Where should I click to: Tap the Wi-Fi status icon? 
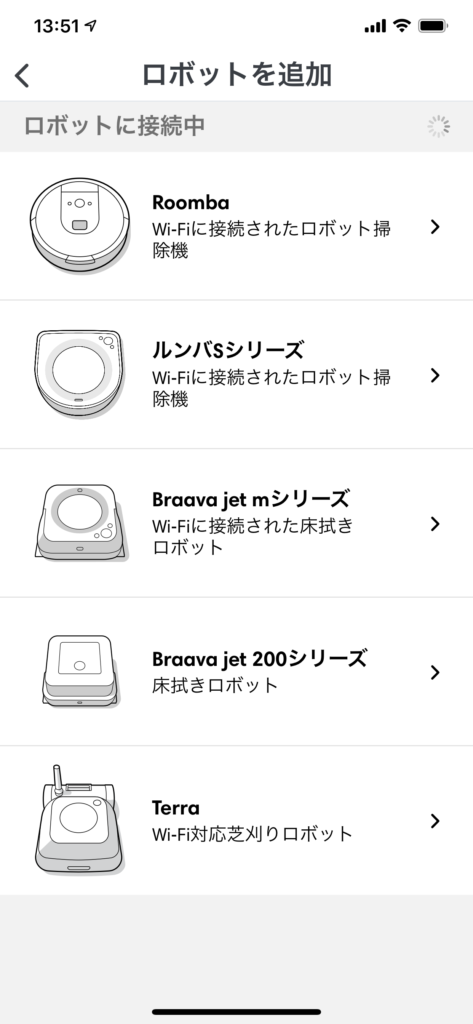click(x=402, y=26)
